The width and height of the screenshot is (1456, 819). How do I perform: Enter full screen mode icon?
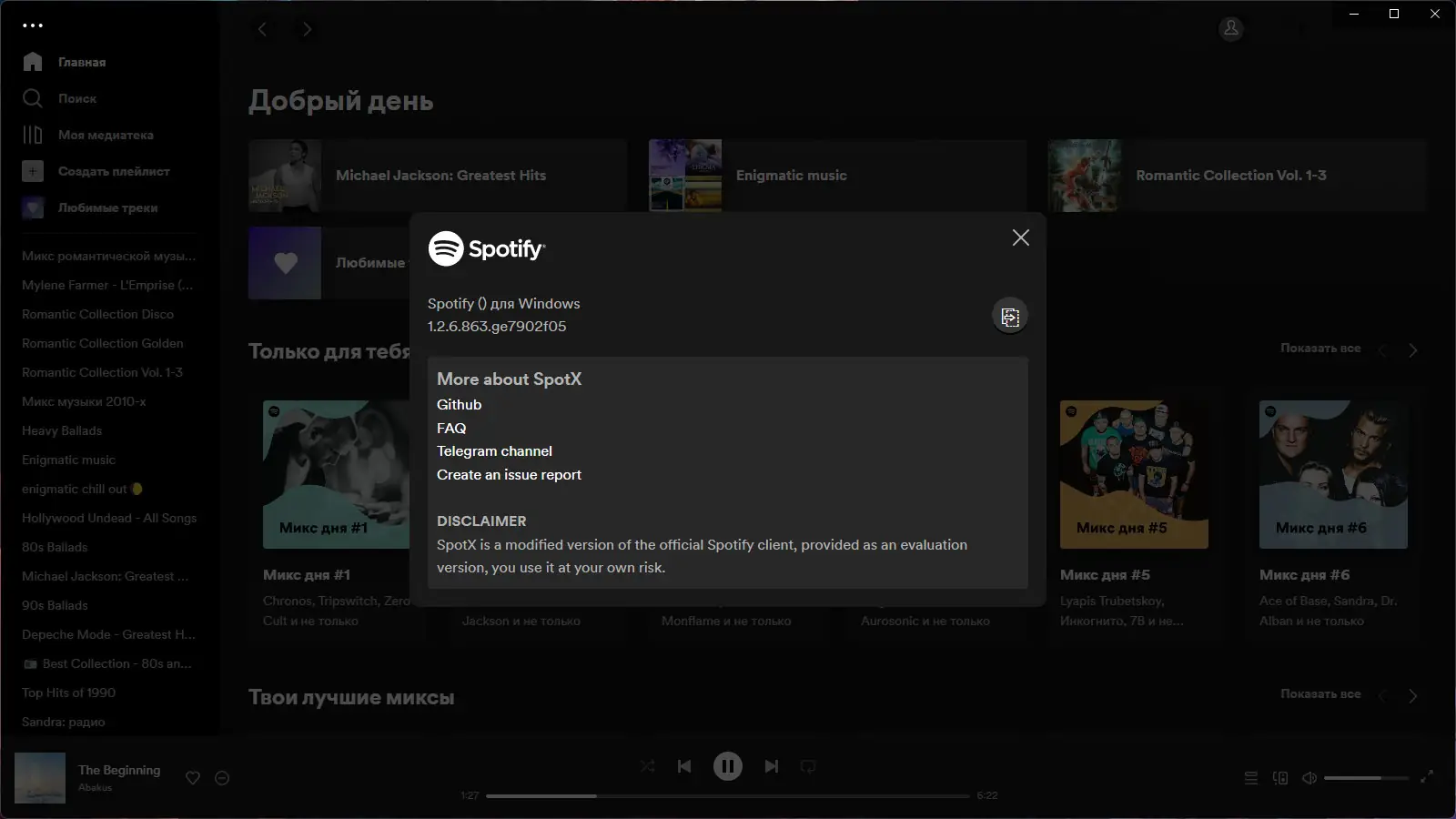click(1427, 777)
